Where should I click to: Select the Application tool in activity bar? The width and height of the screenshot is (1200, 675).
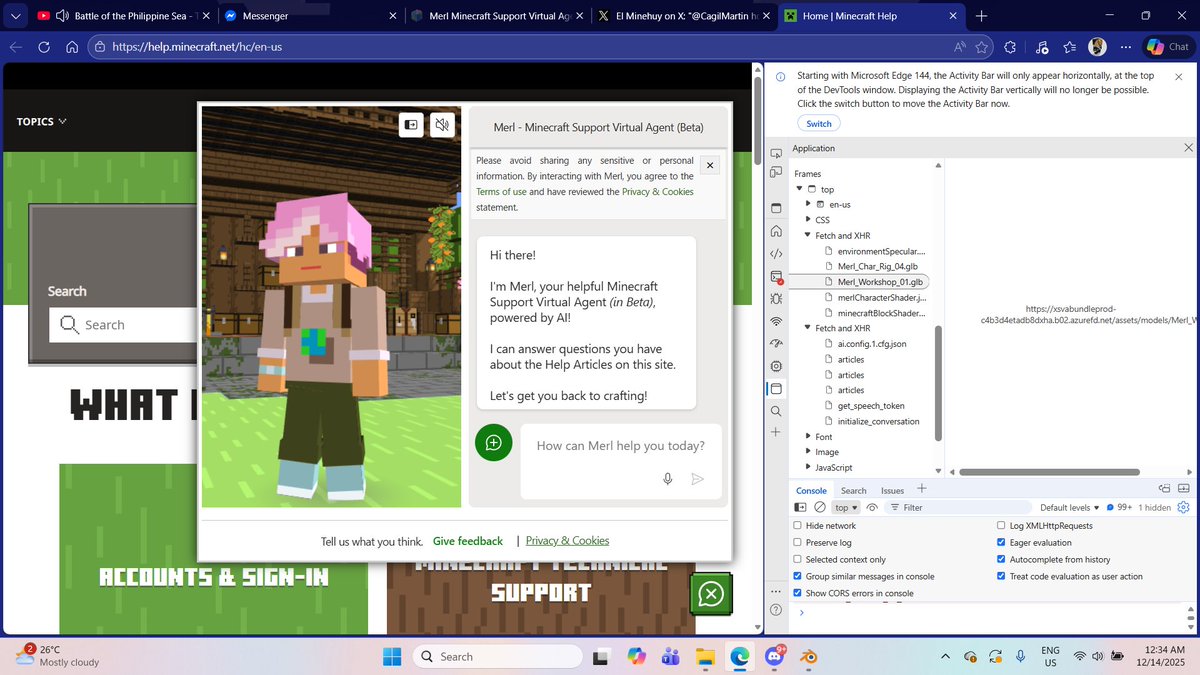(776, 389)
